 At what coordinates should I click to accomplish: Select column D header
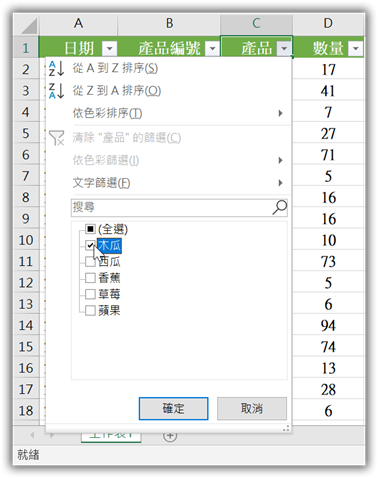tap(328, 24)
